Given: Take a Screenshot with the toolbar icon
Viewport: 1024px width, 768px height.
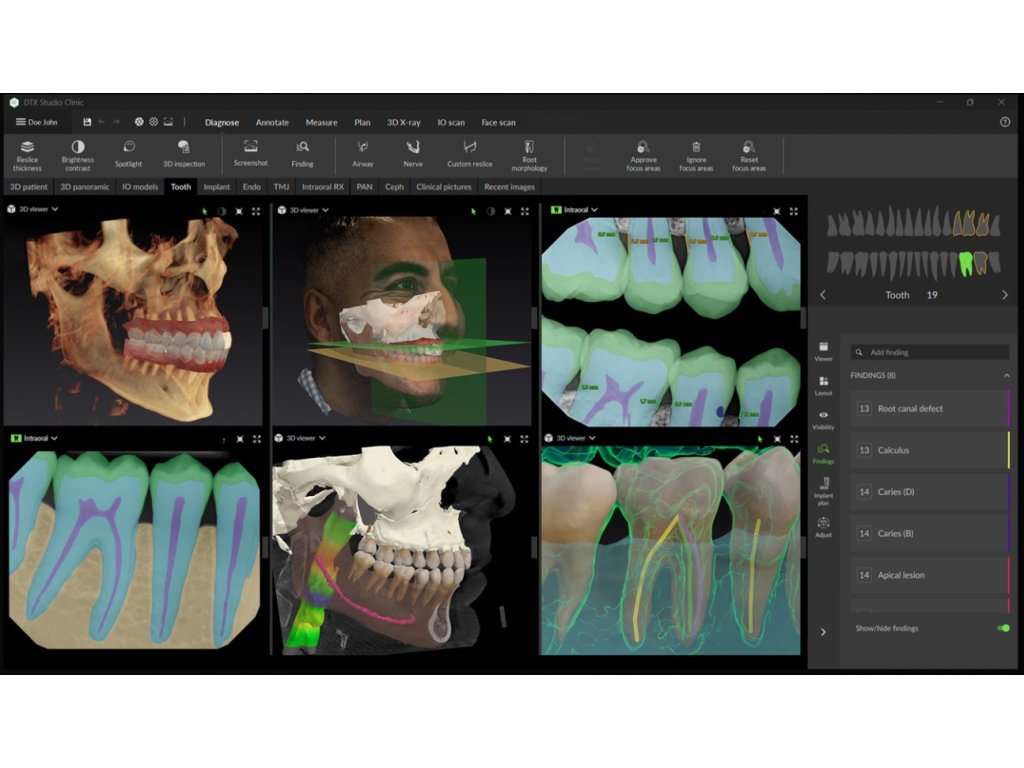Looking at the screenshot, I should [x=251, y=153].
